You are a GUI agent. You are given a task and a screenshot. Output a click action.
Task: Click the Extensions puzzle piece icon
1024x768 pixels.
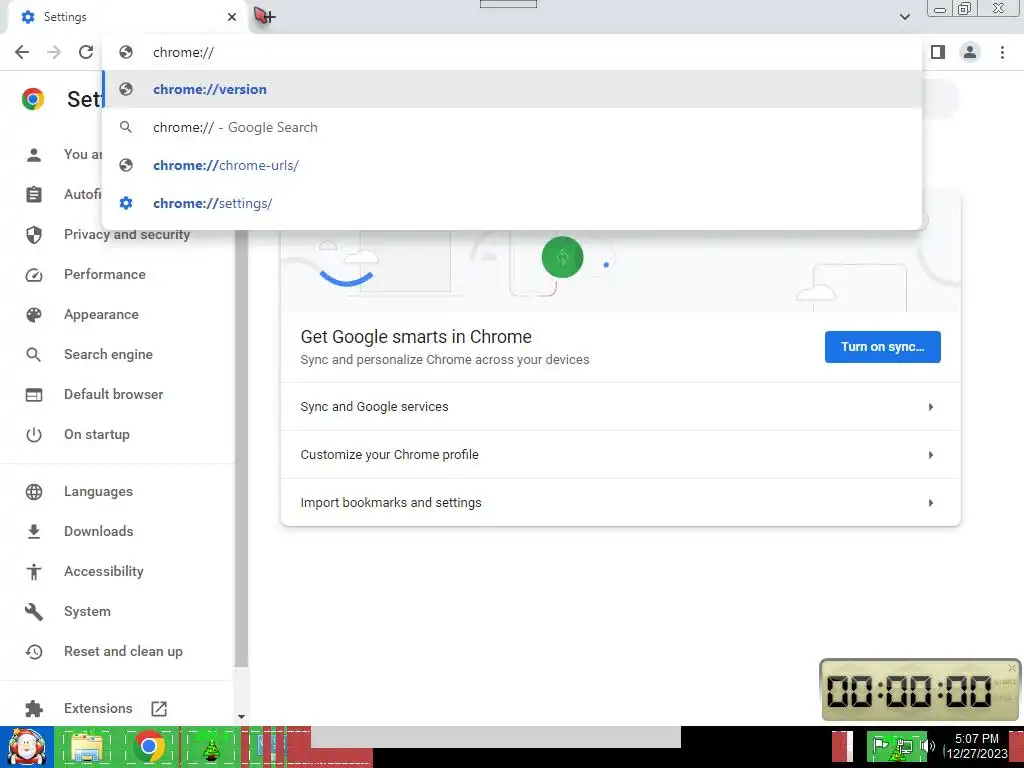coord(33,709)
